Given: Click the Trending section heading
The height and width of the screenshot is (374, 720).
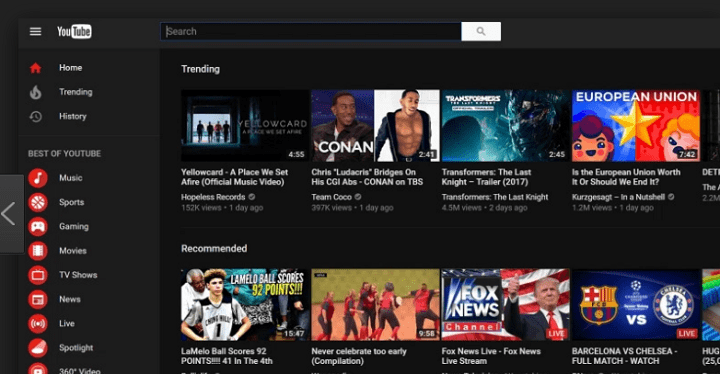Looking at the screenshot, I should [x=200, y=69].
